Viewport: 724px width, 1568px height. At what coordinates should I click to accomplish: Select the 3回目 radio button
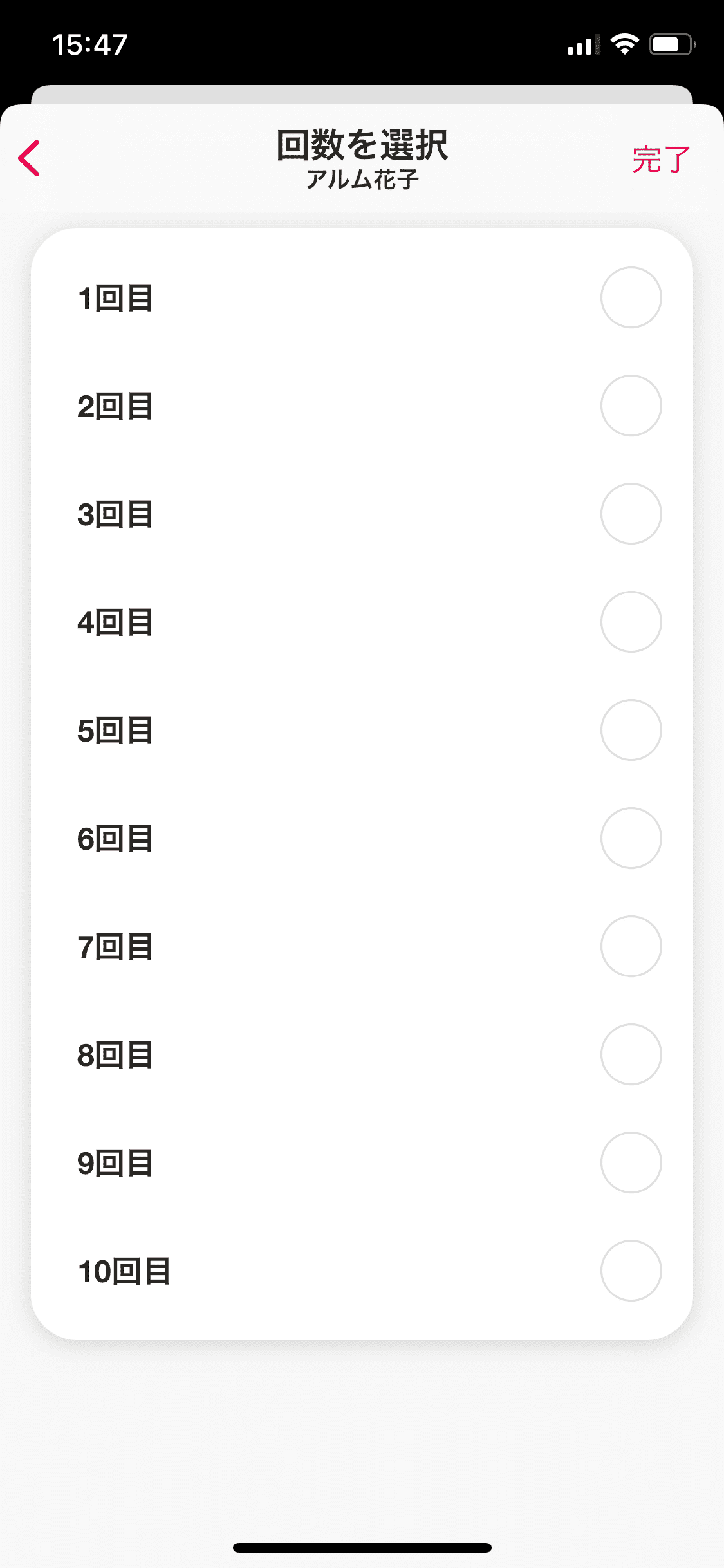click(x=631, y=514)
